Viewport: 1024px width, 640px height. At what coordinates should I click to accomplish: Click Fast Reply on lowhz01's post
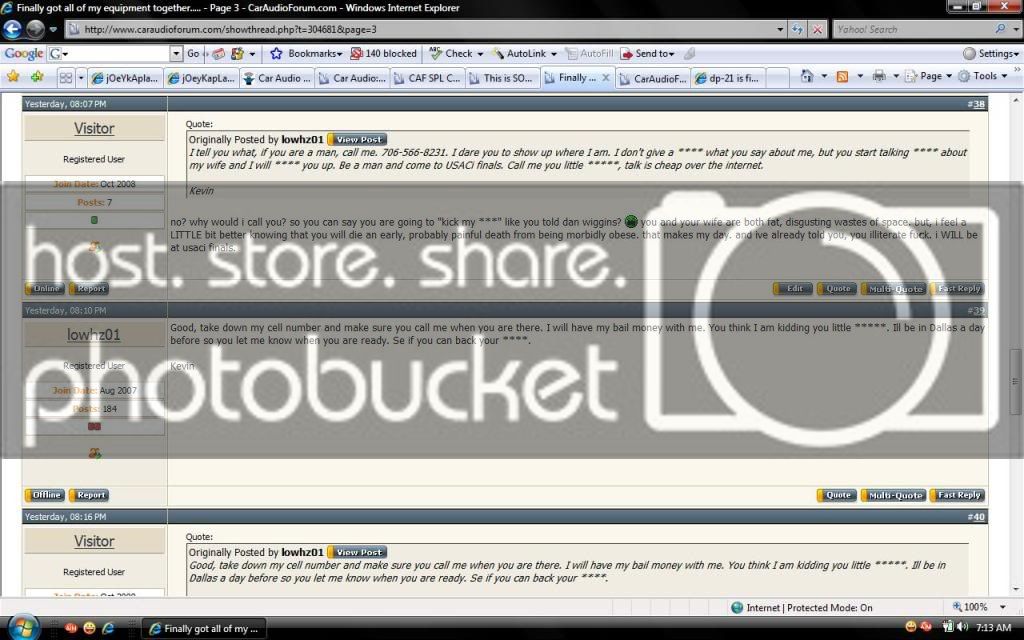[958, 495]
